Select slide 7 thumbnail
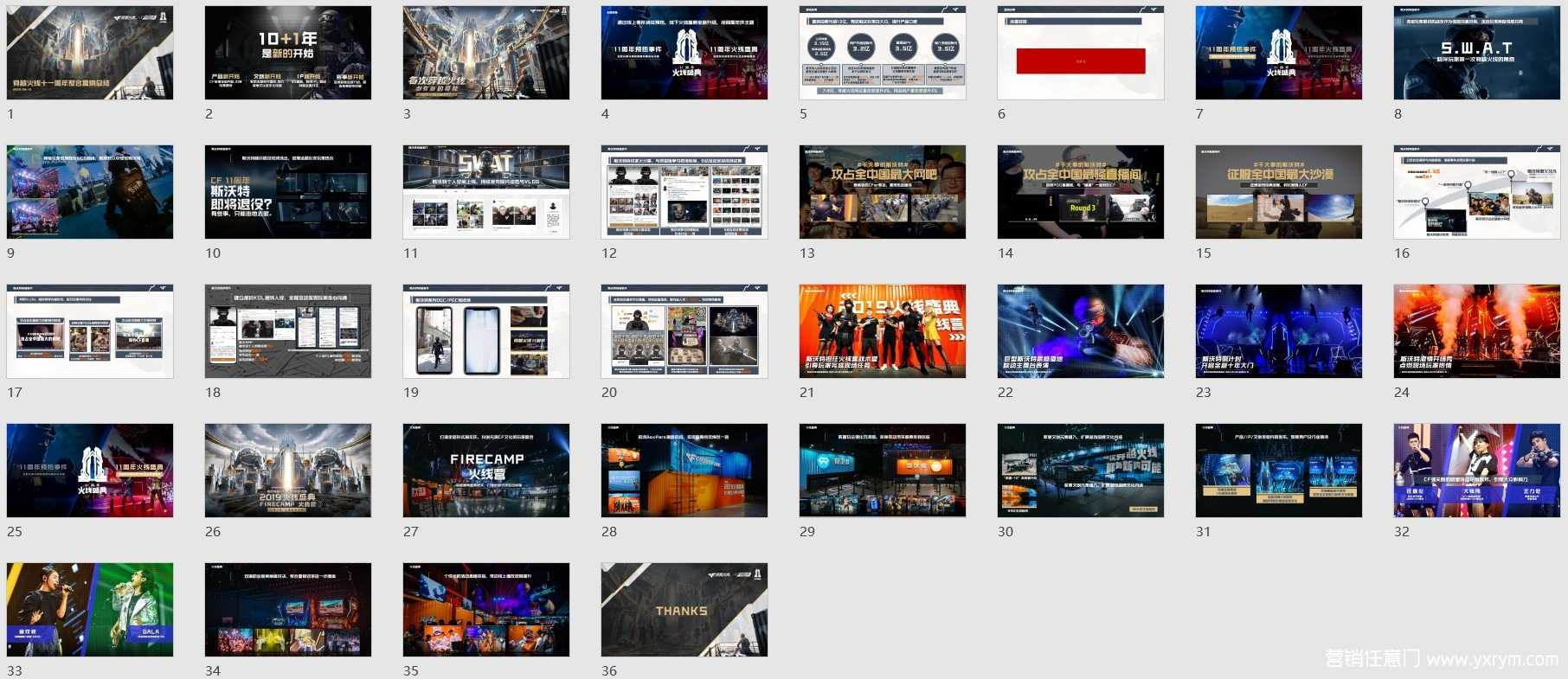The image size is (1568, 679). [1279, 53]
